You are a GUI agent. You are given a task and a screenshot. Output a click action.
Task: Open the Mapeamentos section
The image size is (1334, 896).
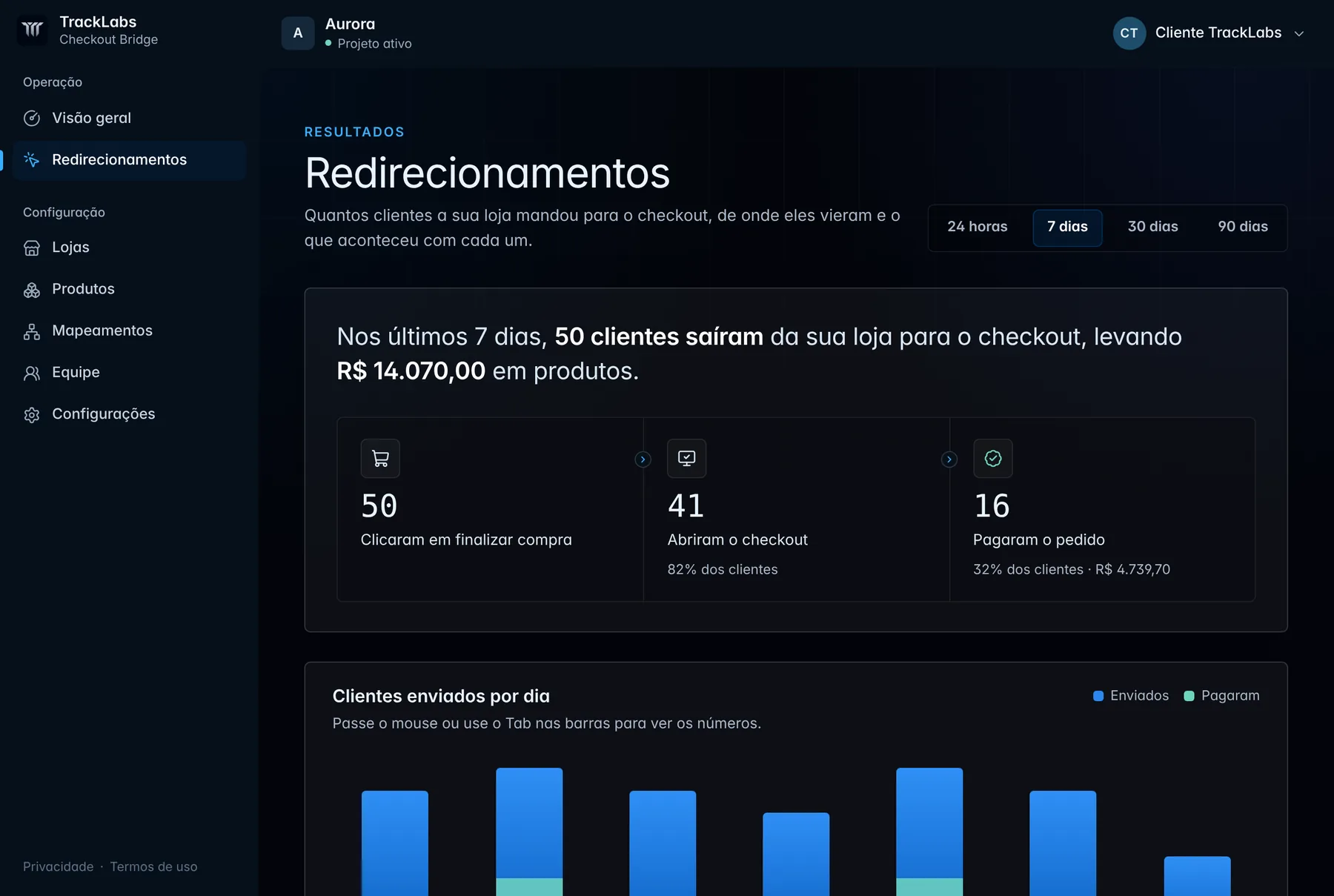(130, 331)
